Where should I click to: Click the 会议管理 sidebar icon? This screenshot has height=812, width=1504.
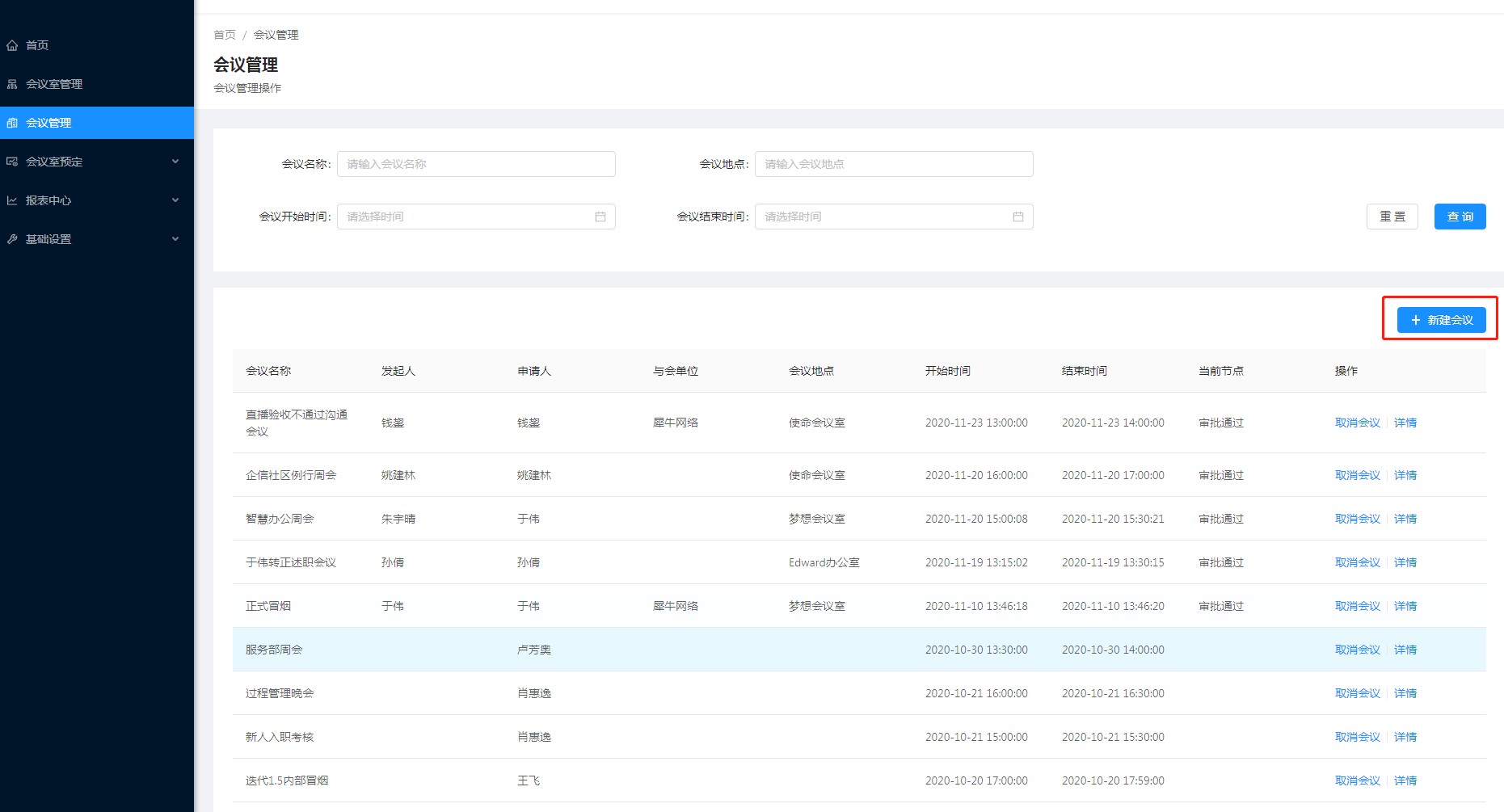[12, 123]
